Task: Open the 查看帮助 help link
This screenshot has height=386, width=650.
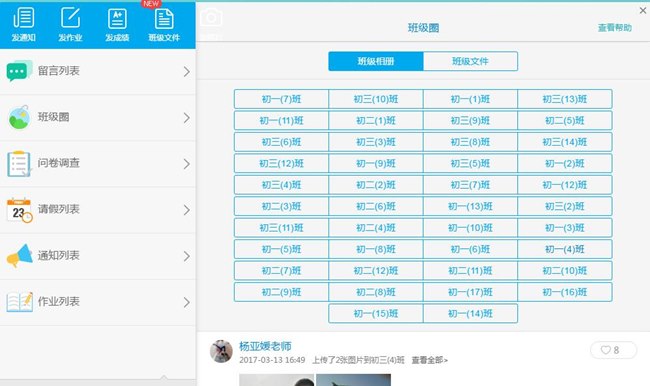Action: coord(614,28)
